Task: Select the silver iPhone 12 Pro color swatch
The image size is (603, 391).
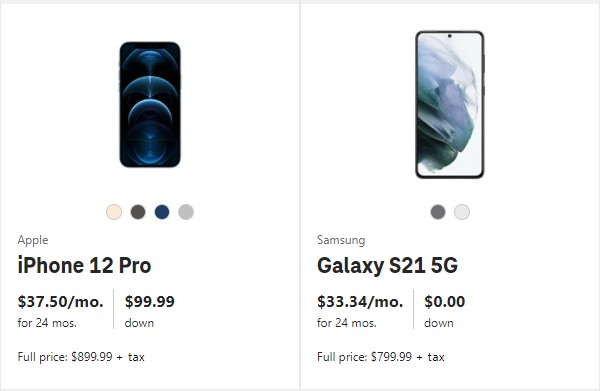Action: [x=186, y=212]
